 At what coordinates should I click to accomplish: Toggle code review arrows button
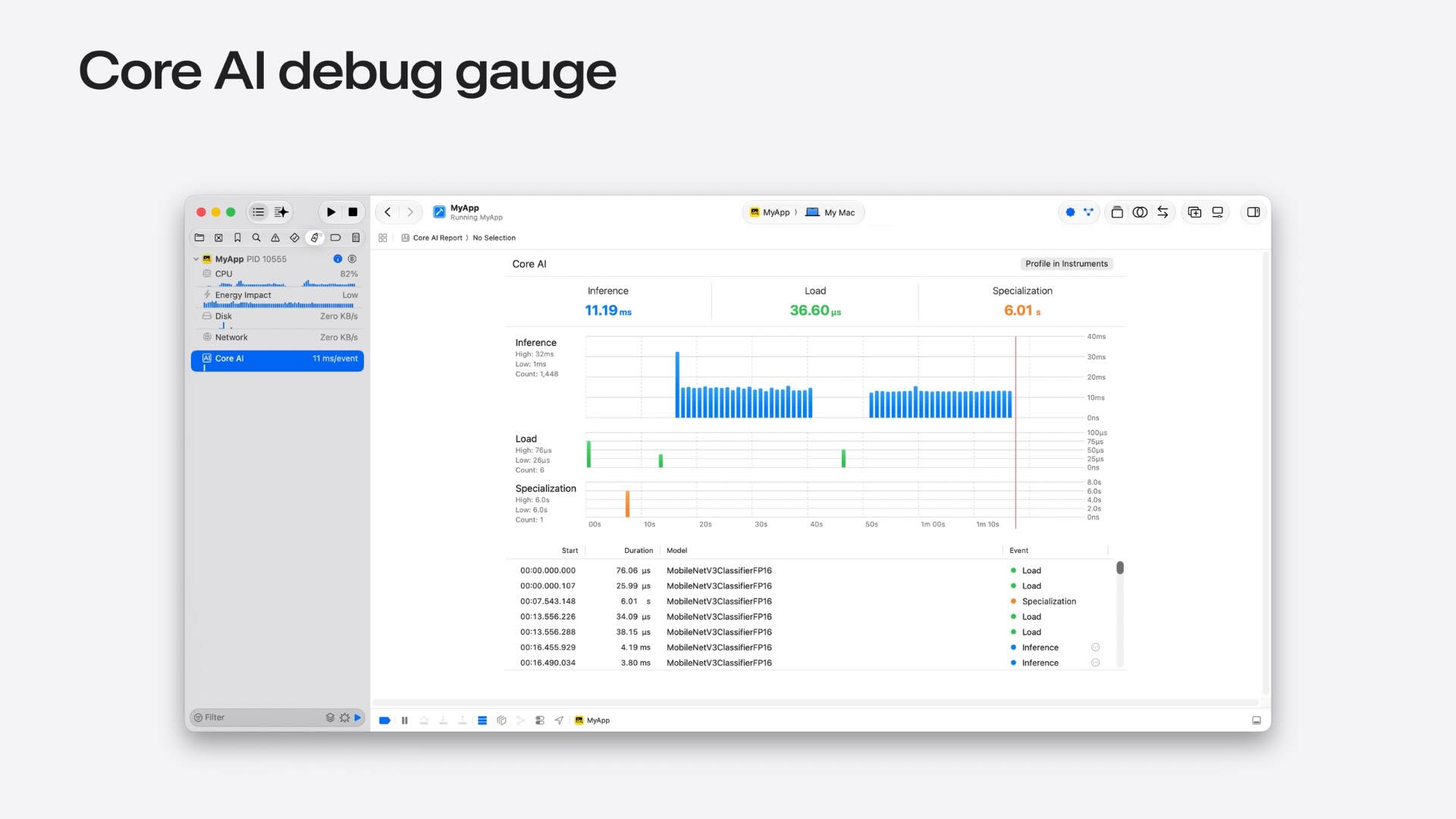click(x=1163, y=212)
